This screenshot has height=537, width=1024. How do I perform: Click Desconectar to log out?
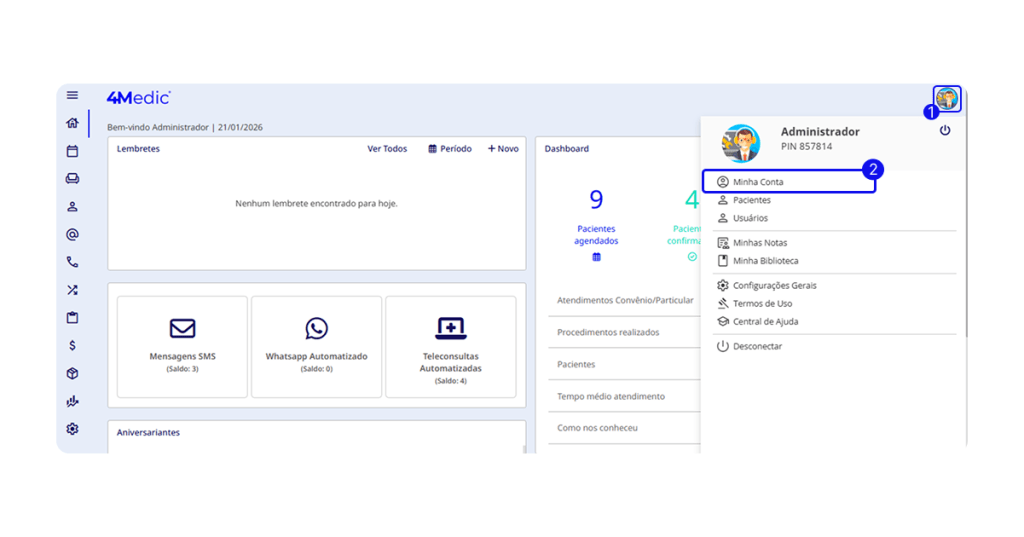pyautogui.click(x=757, y=347)
